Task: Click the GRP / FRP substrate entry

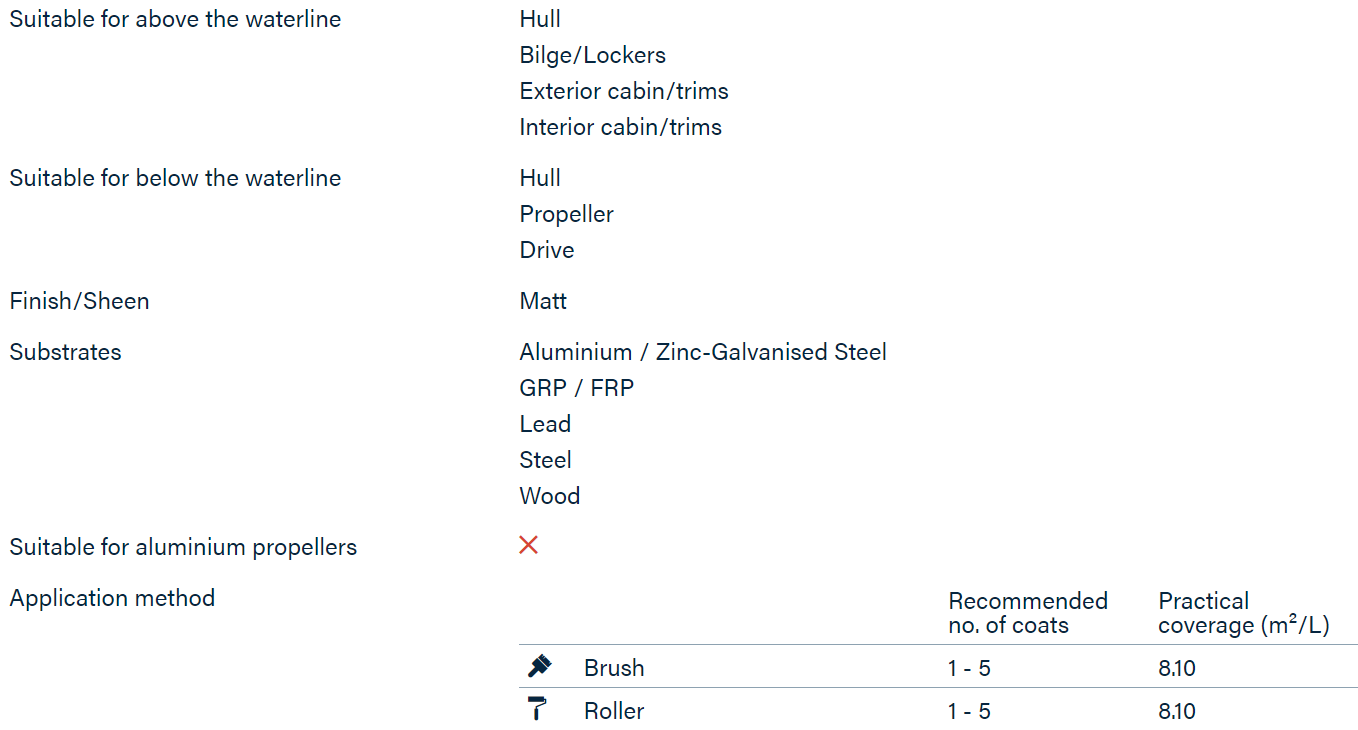Action: (577, 388)
